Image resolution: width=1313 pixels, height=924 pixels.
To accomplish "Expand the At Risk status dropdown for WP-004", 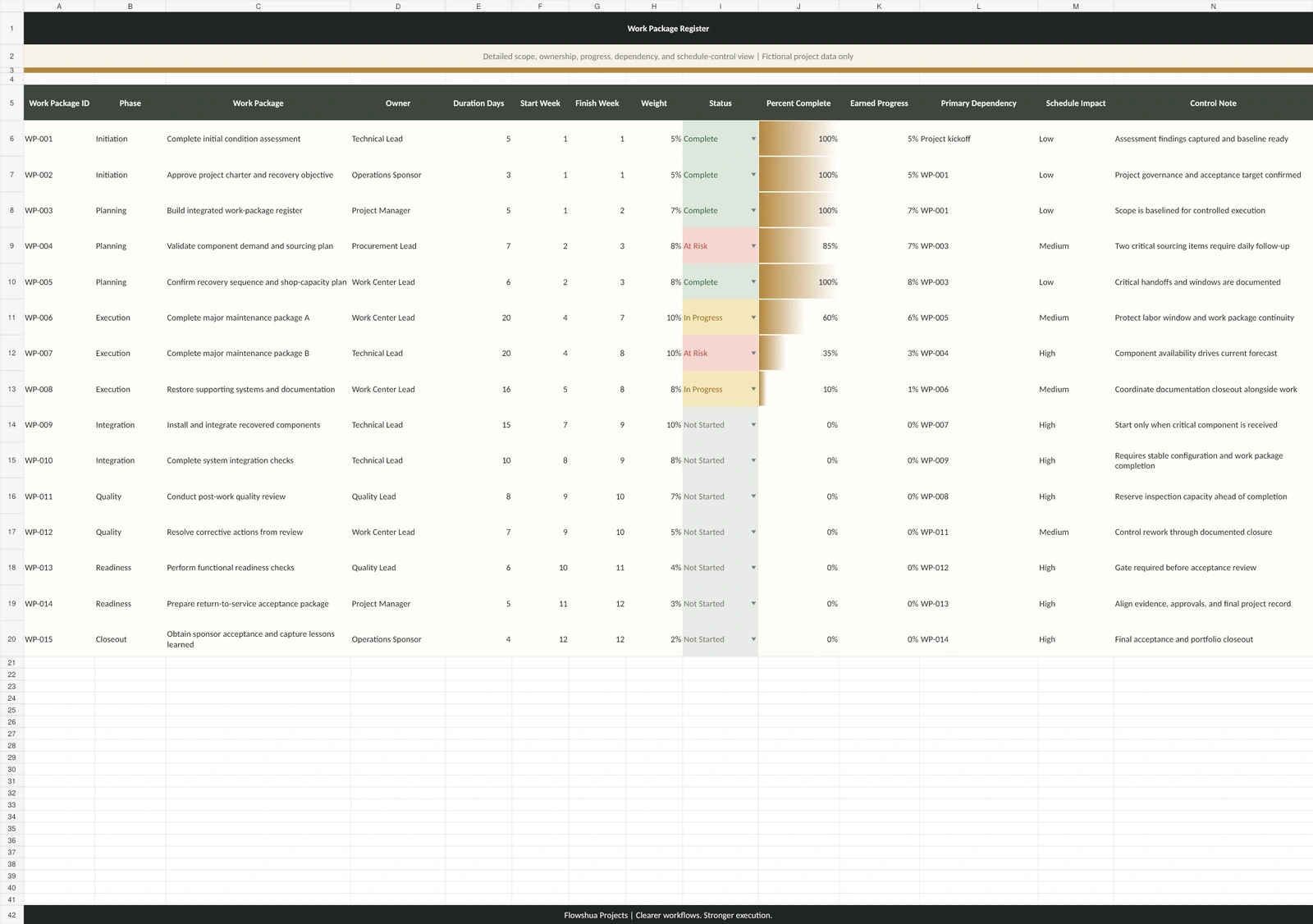I will 753,246.
